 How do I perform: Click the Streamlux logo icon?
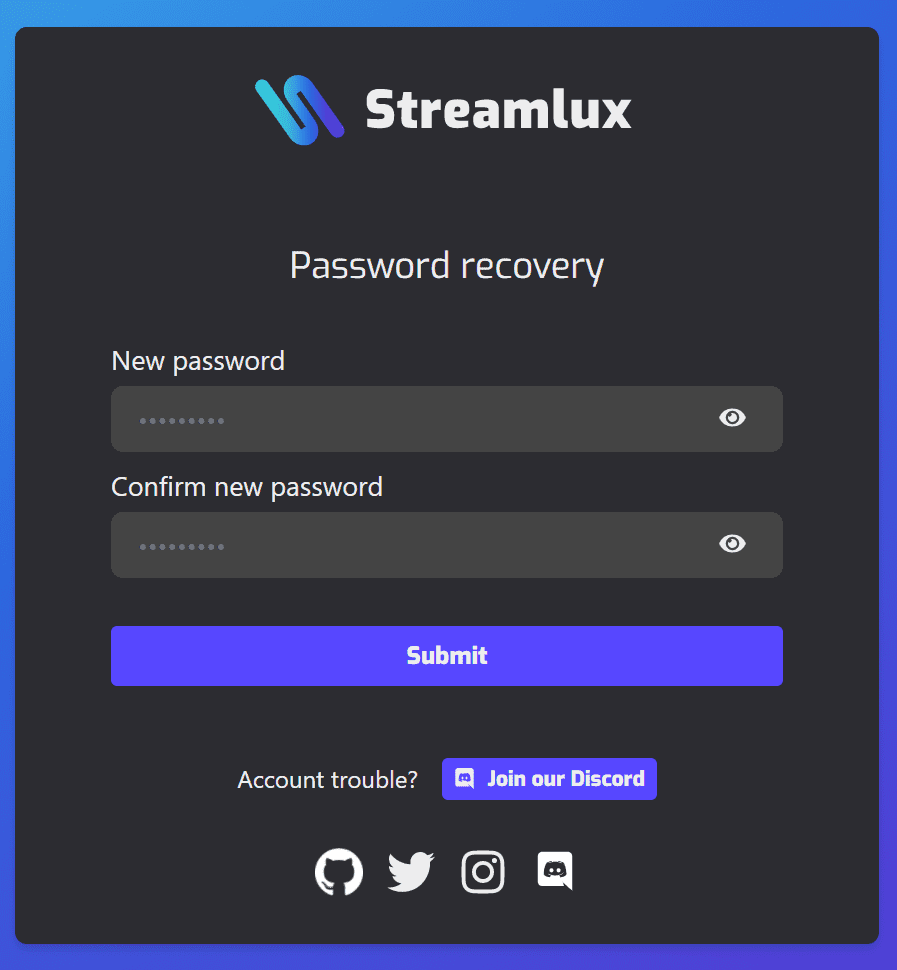[299, 110]
